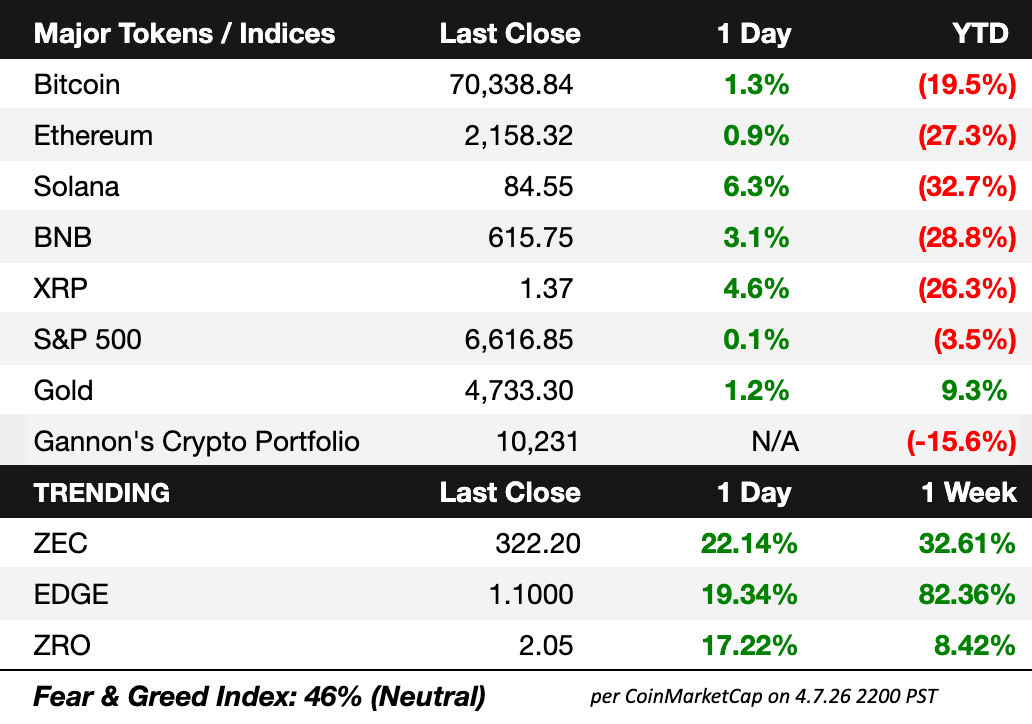Select the ZEC trending token
This screenshot has height=724, width=1032.
coord(61,544)
